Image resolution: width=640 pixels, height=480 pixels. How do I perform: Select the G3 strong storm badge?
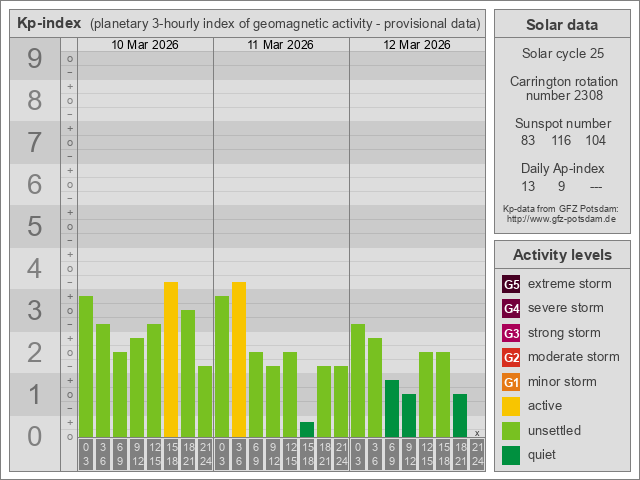(x=511, y=333)
